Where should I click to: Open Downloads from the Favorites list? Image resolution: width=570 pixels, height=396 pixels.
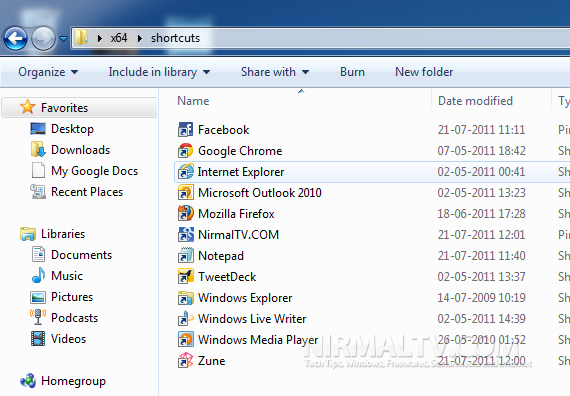pos(80,150)
